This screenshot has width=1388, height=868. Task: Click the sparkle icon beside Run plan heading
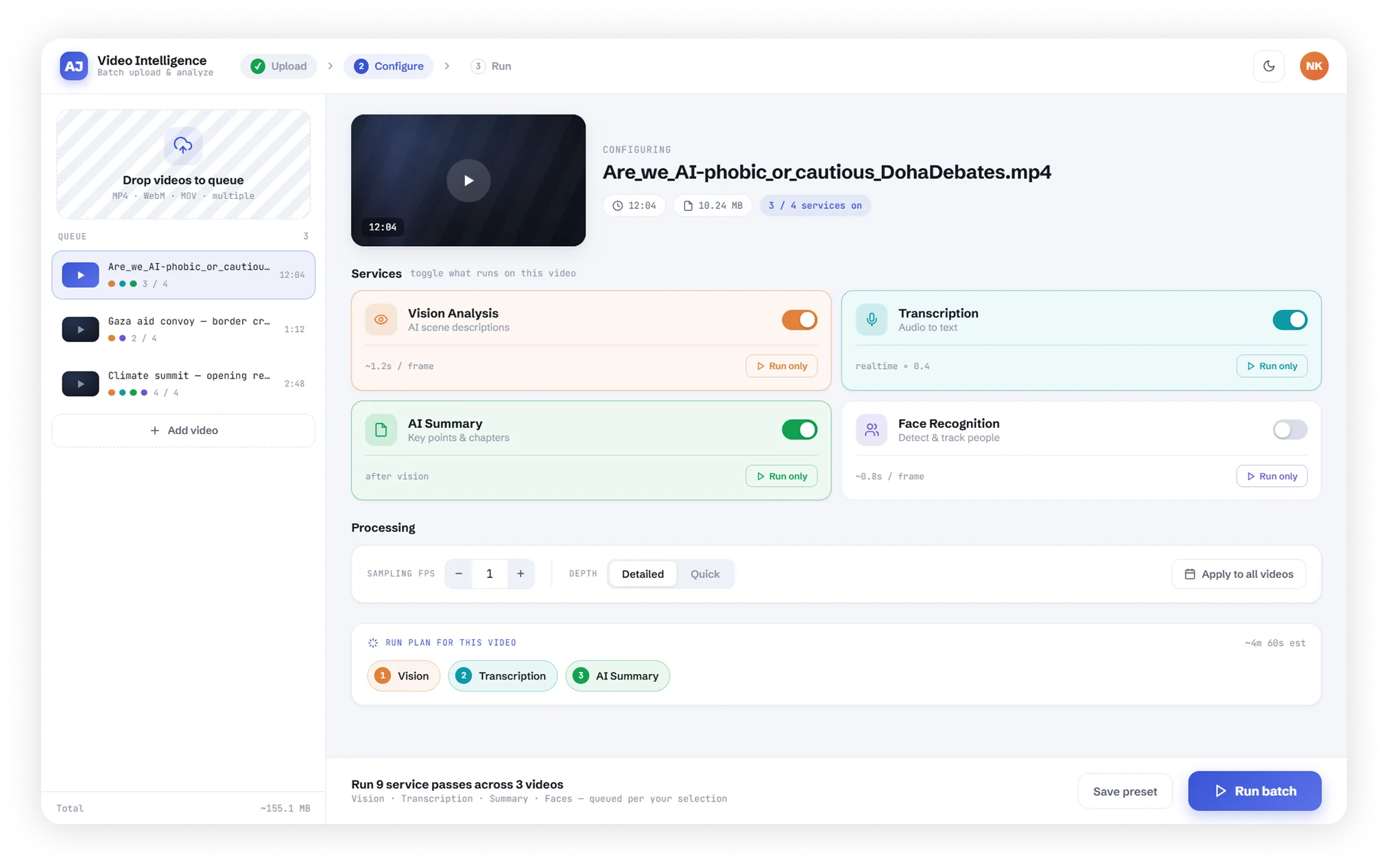[x=373, y=642]
